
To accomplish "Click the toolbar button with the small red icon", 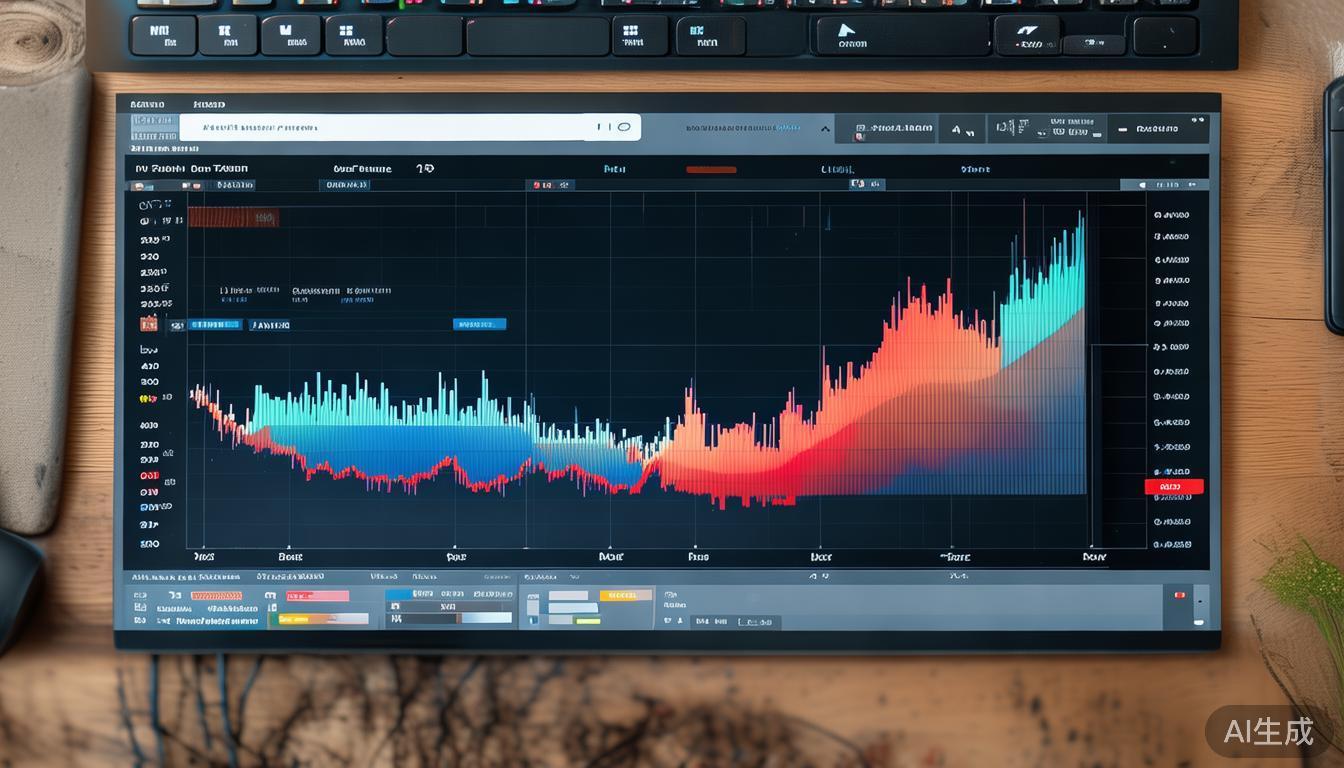I will click(x=893, y=128).
